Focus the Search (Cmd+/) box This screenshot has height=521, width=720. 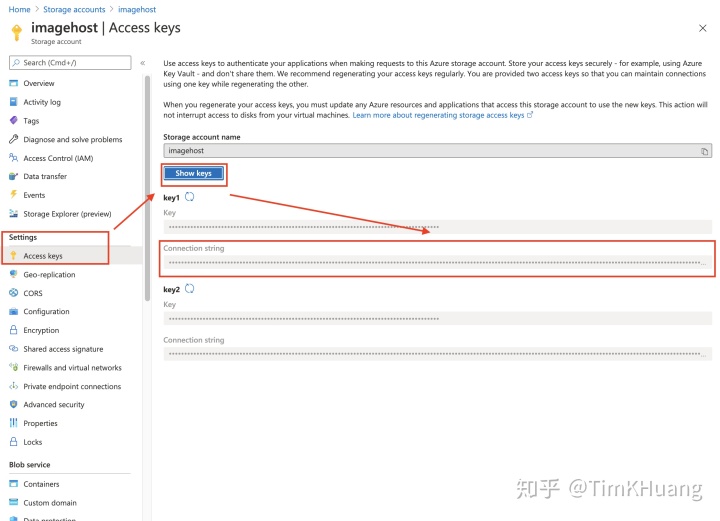coord(70,62)
